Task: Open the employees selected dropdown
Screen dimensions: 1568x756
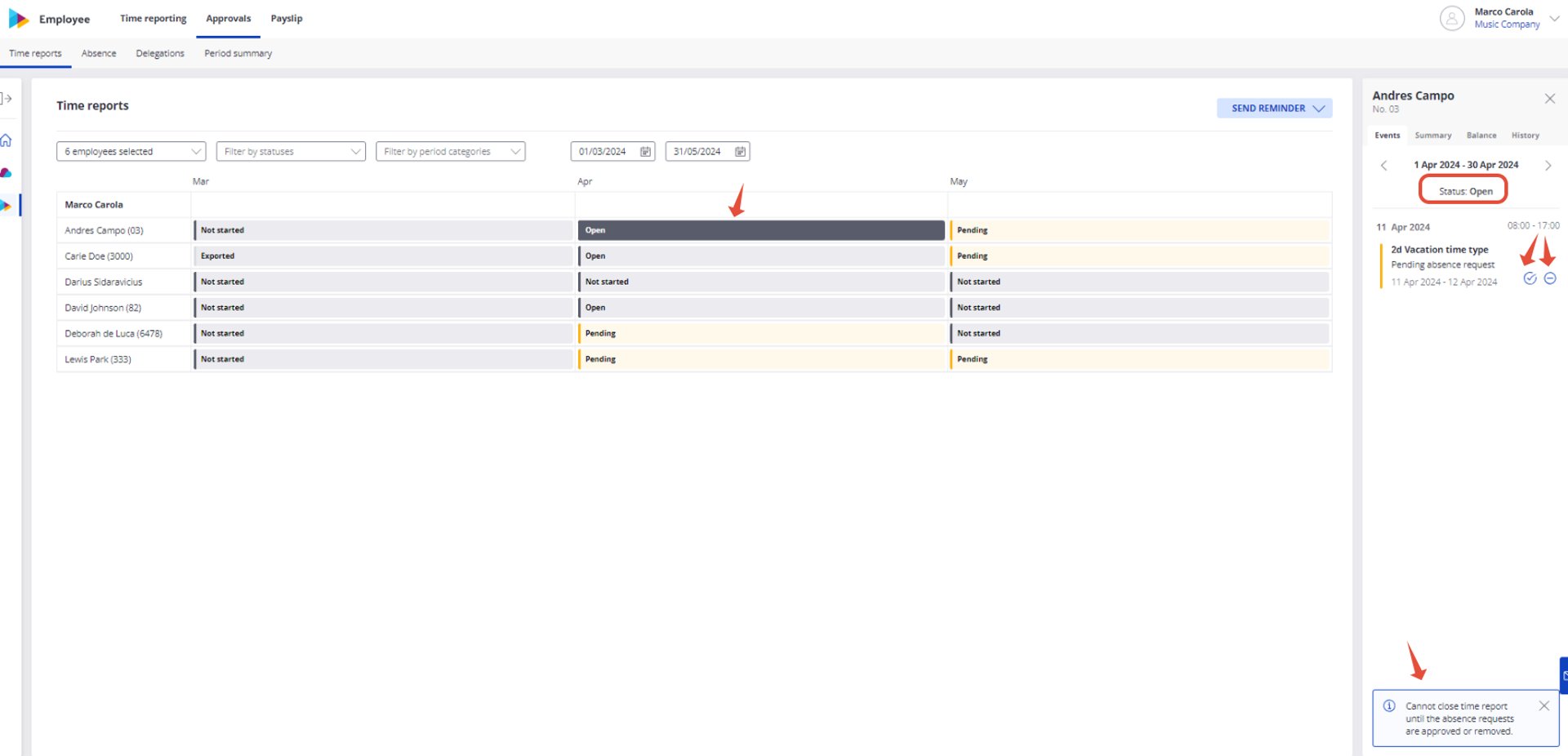Action: [131, 152]
